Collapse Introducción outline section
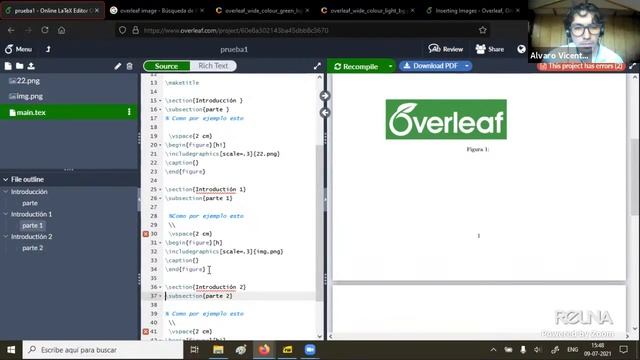 [6, 191]
